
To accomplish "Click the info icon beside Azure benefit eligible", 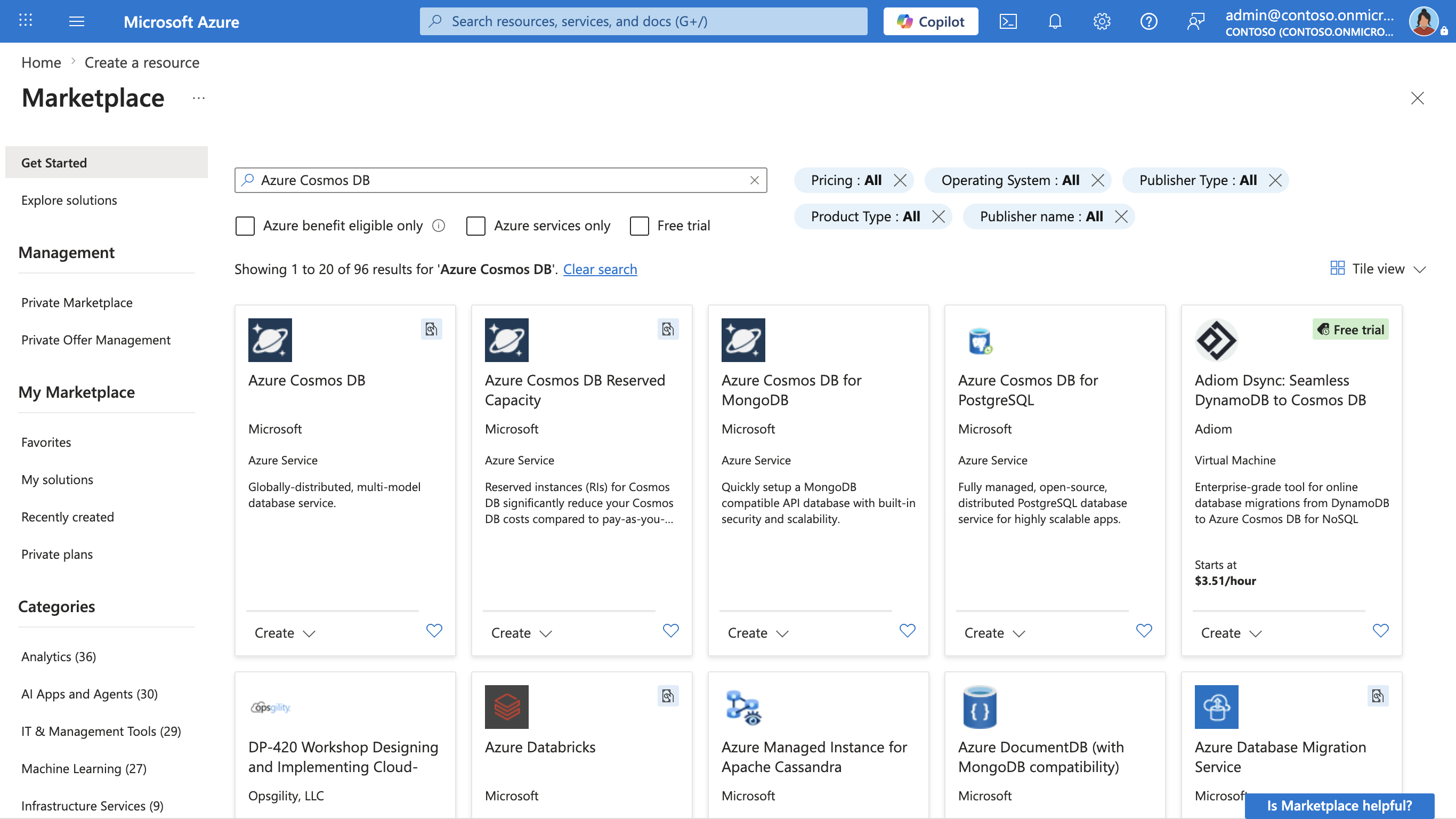I will click(x=439, y=226).
